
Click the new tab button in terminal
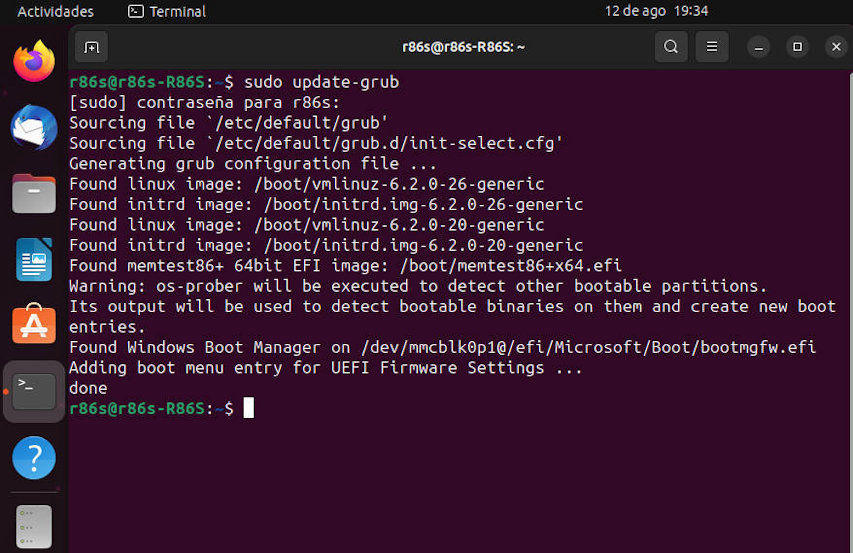tap(91, 47)
